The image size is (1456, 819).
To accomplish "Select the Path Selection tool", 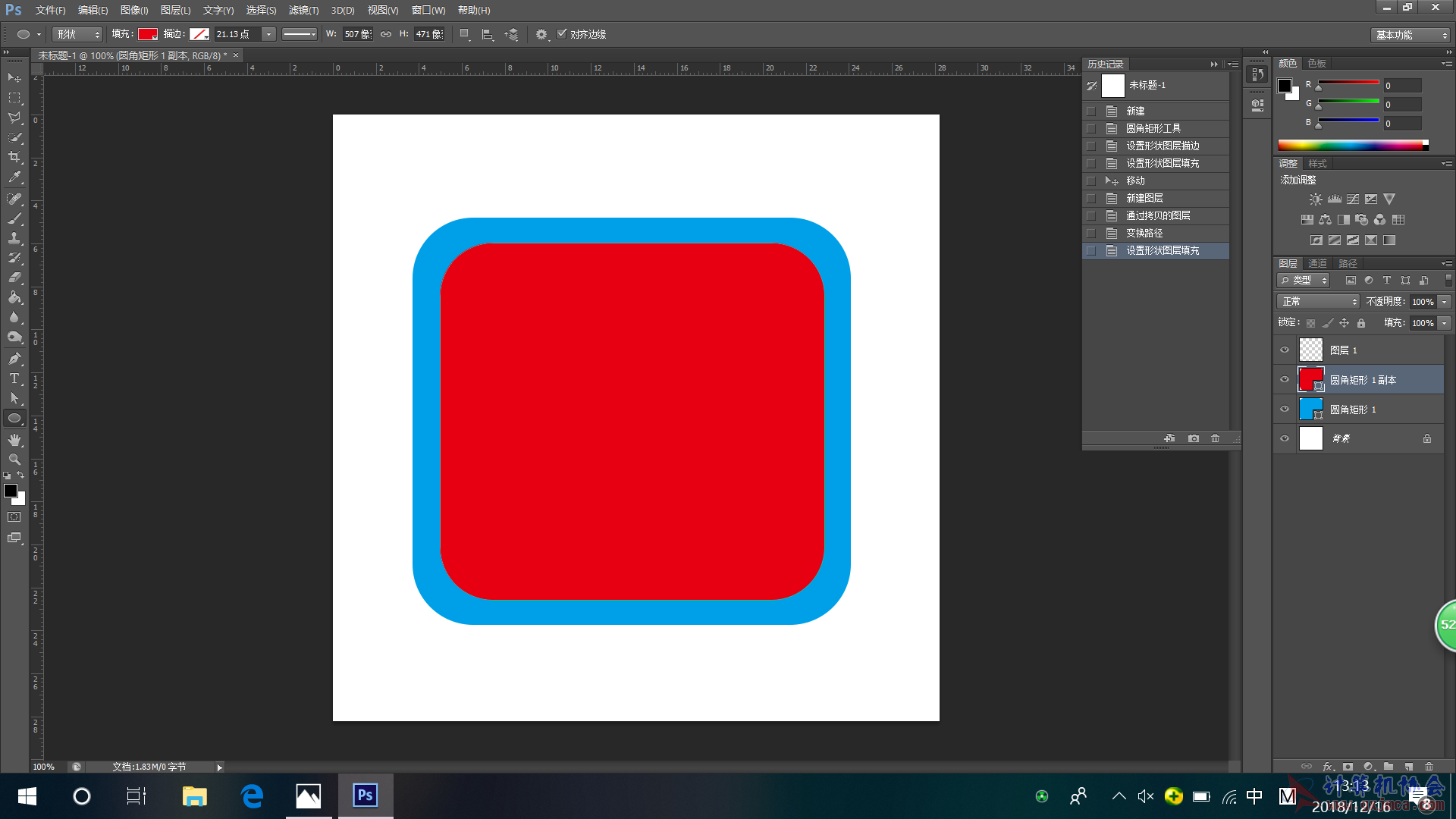I will coord(14,398).
